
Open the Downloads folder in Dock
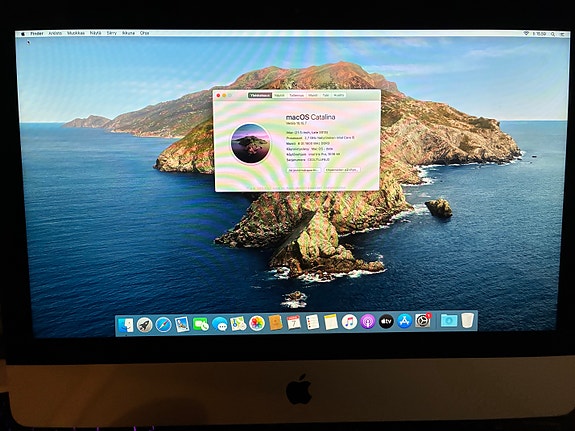tap(449, 321)
